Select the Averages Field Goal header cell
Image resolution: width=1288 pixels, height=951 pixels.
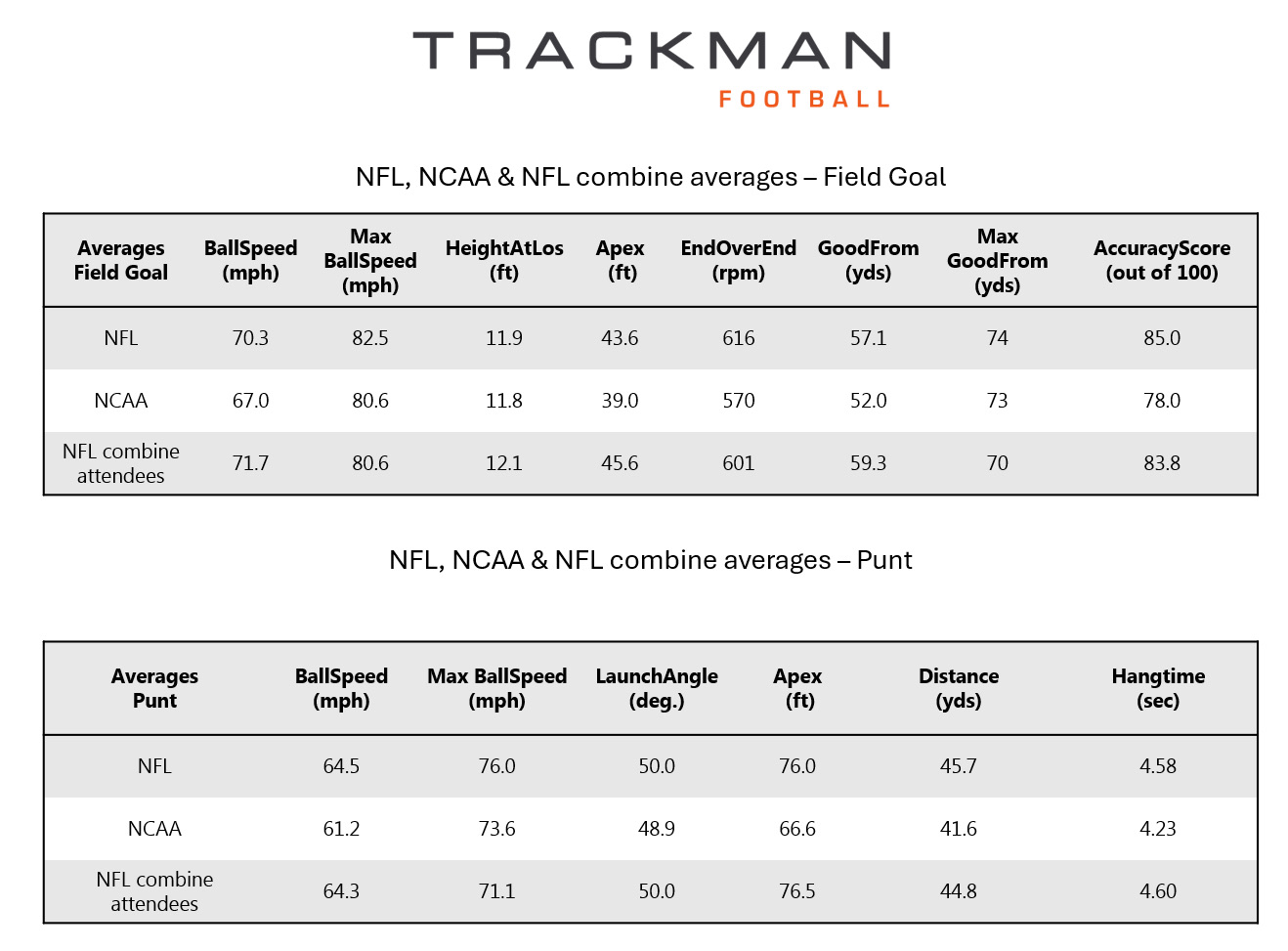click(121, 261)
